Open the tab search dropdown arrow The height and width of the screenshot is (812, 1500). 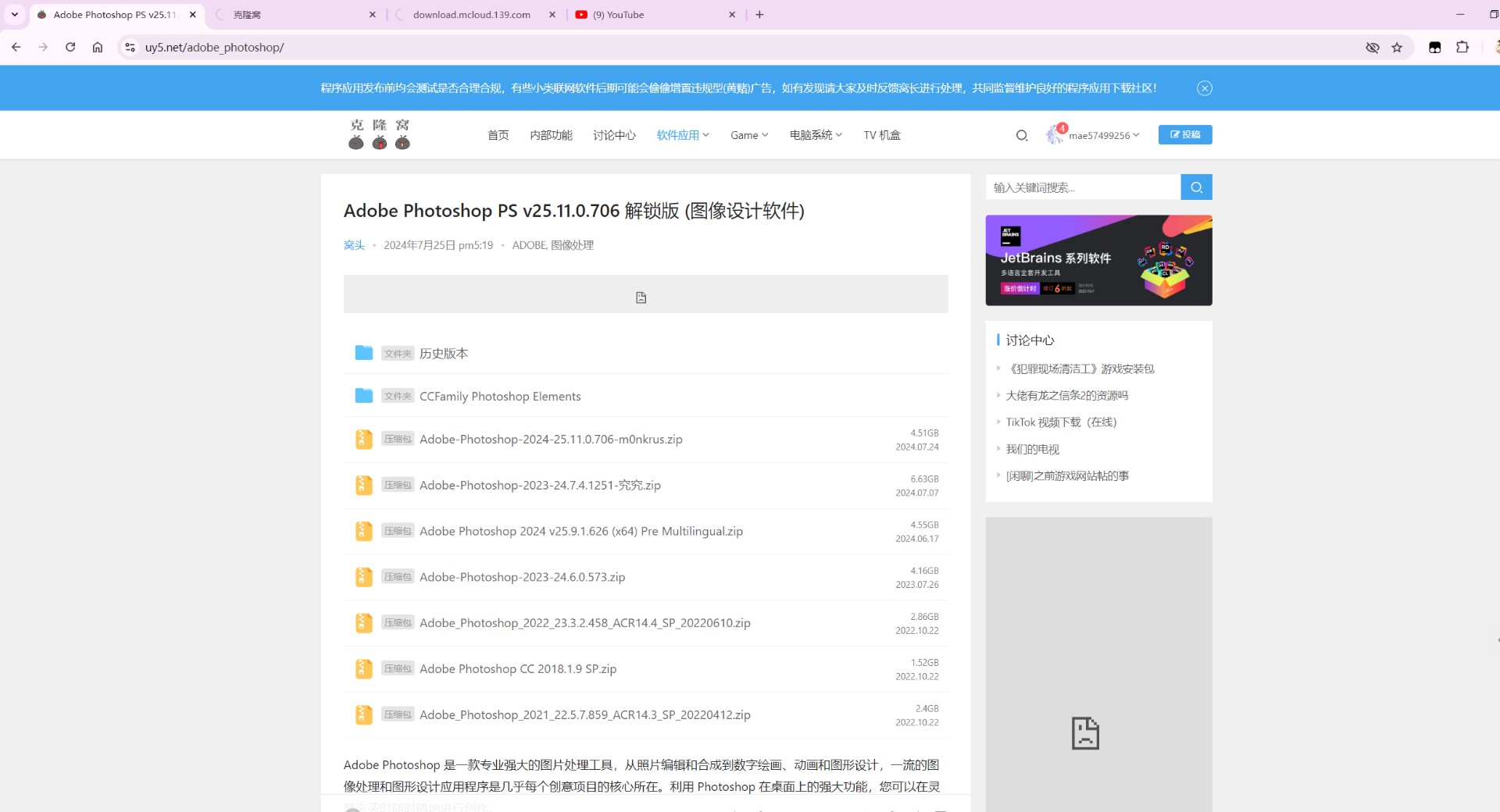(14, 14)
